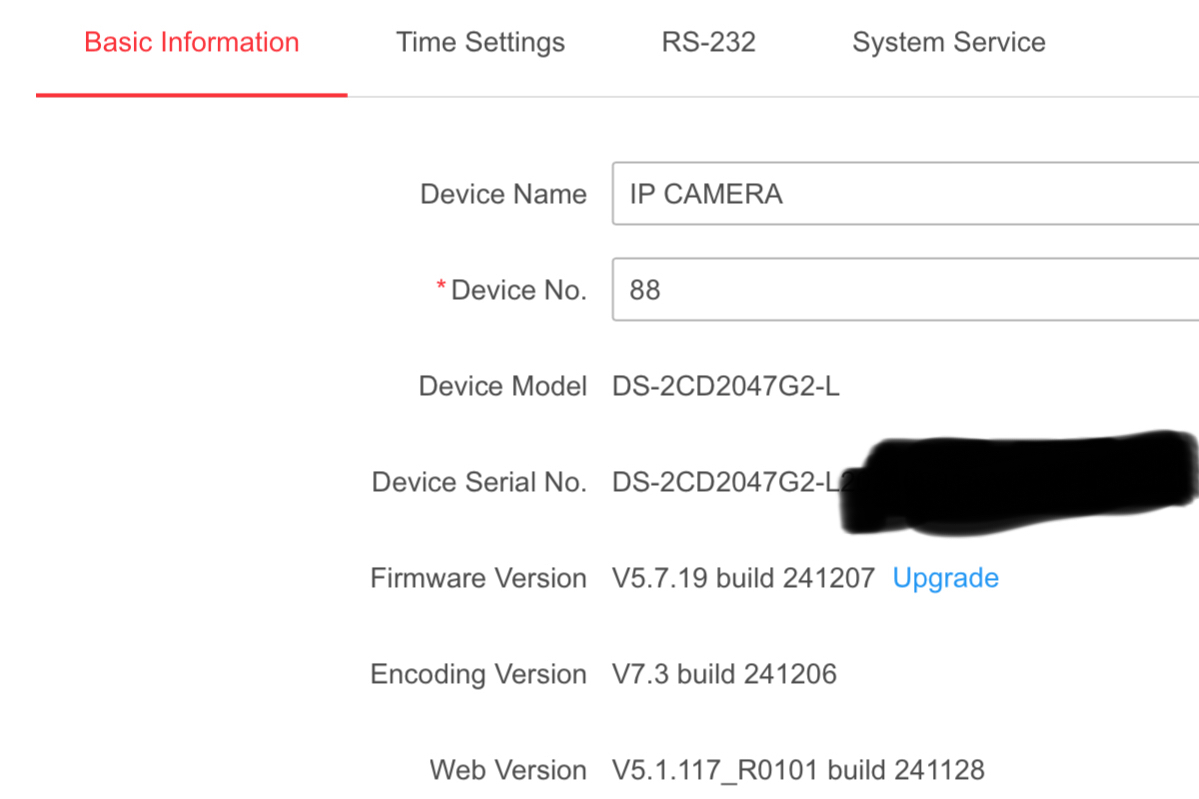Switch to the Time Settings tab

(480, 43)
